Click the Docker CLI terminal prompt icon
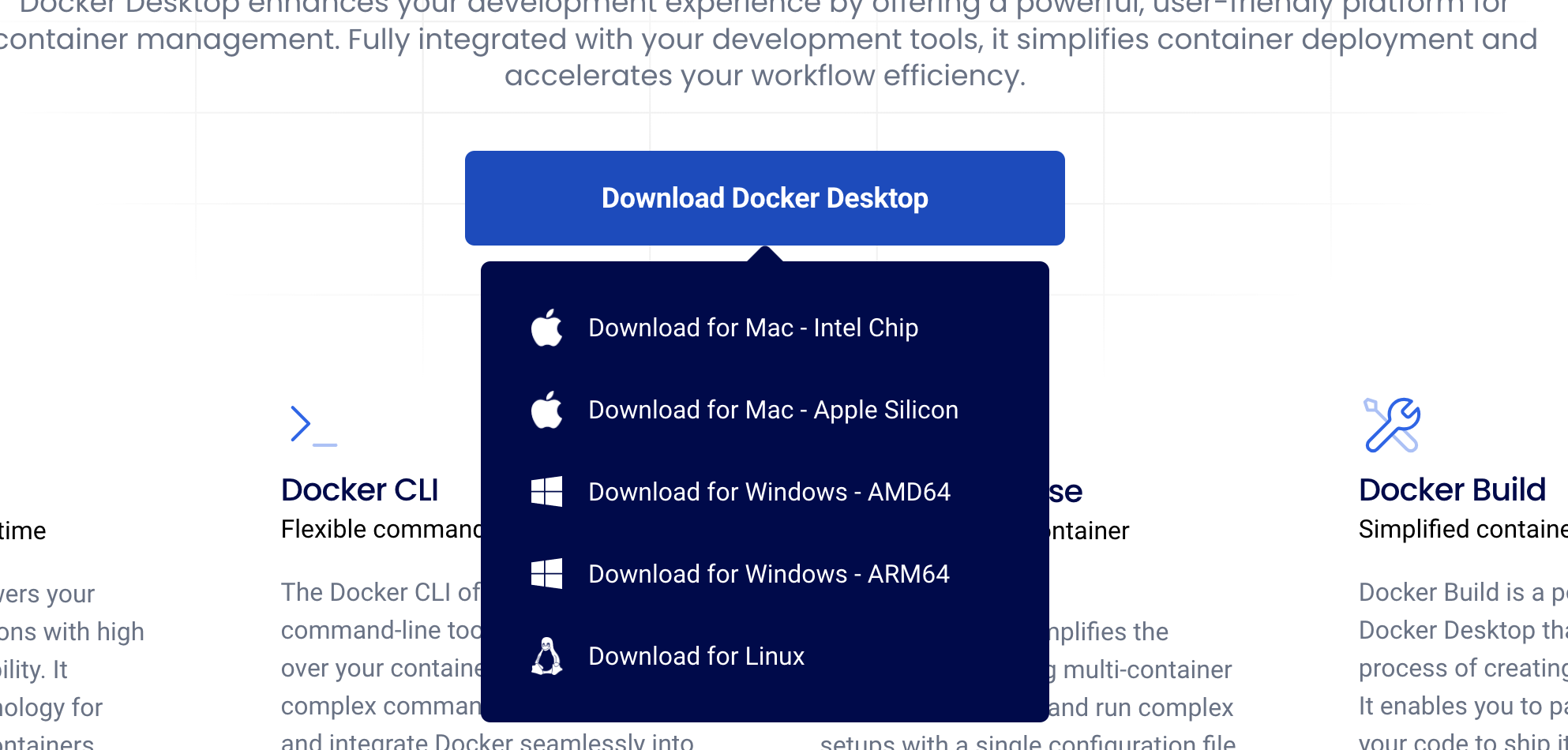Image resolution: width=1568 pixels, height=750 pixels. tap(313, 426)
